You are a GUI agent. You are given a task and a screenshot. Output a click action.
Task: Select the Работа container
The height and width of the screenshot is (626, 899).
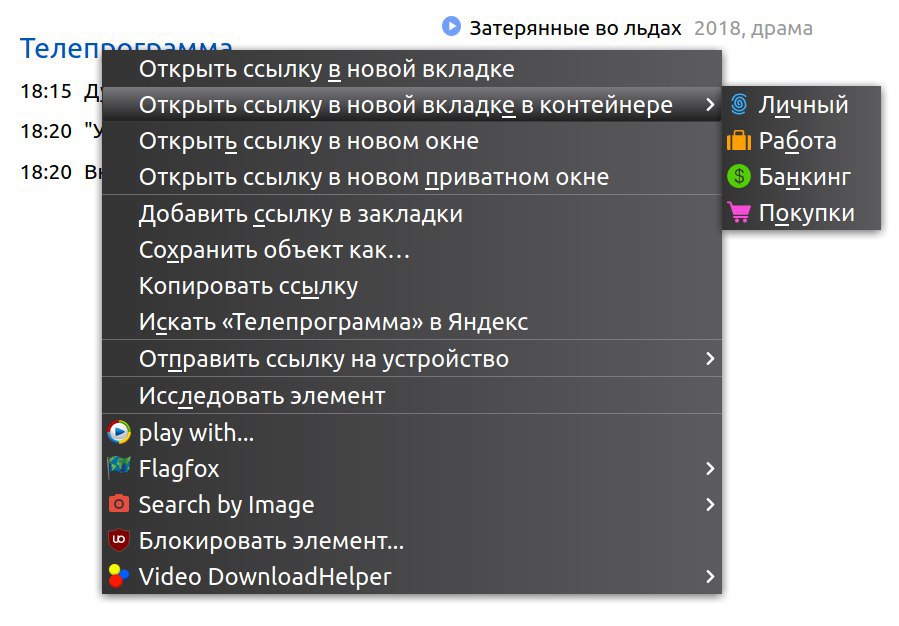(x=801, y=140)
